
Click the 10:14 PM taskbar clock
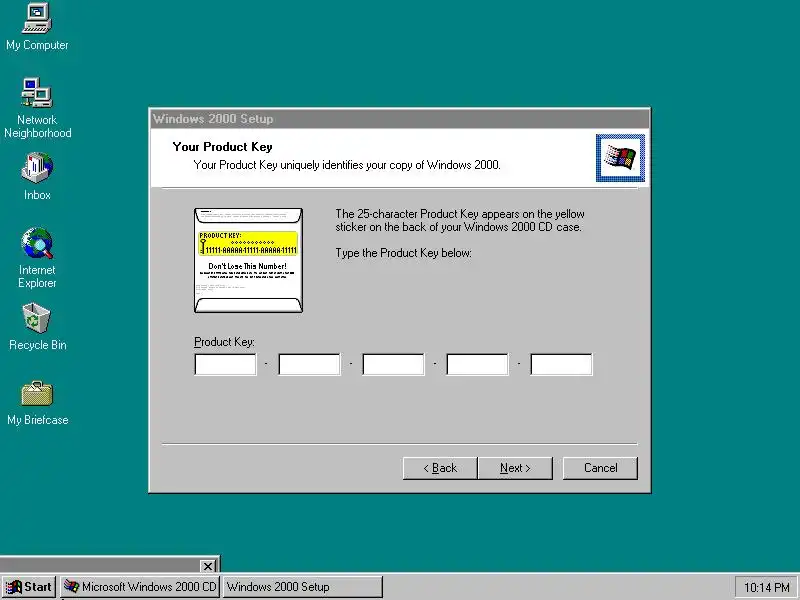(x=766, y=587)
